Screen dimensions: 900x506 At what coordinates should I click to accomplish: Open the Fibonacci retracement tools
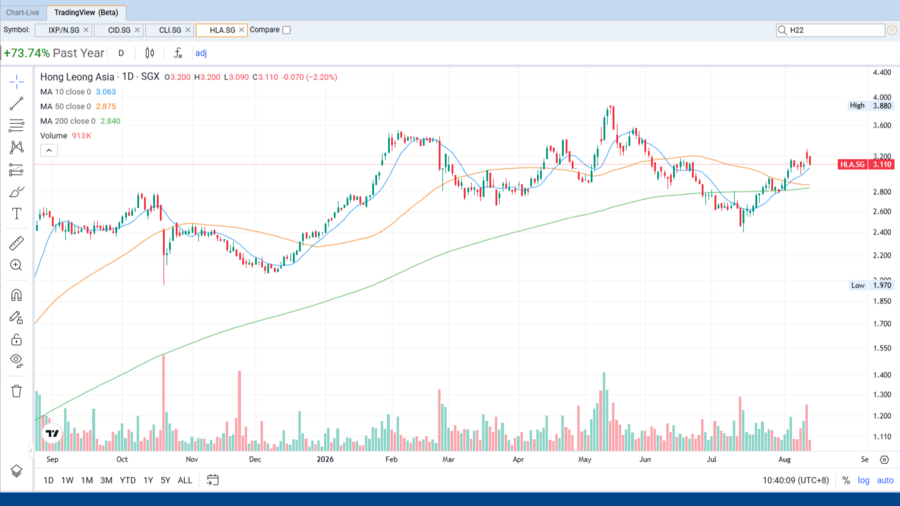click(17, 126)
